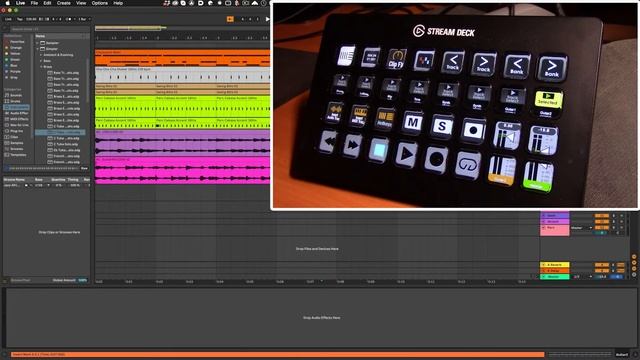Open the Drums browser category
The height and width of the screenshot is (360, 640).
point(15,101)
